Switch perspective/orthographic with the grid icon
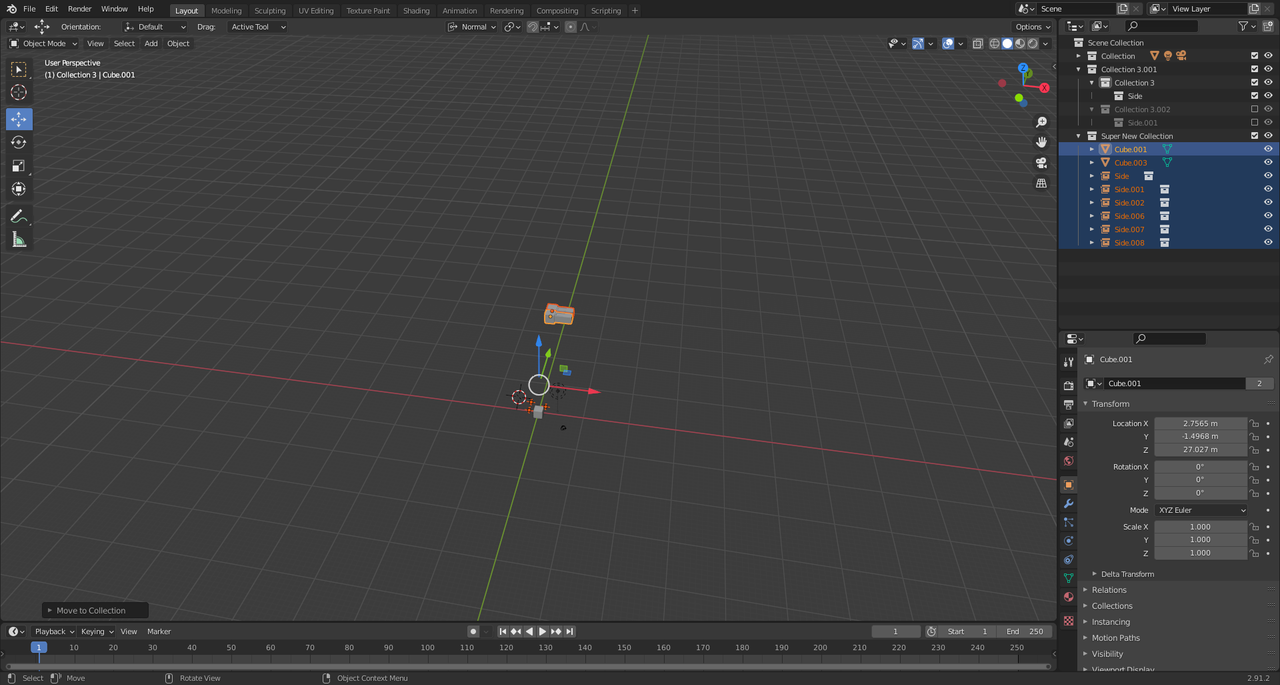Image resolution: width=1280 pixels, height=685 pixels. pyautogui.click(x=1041, y=184)
